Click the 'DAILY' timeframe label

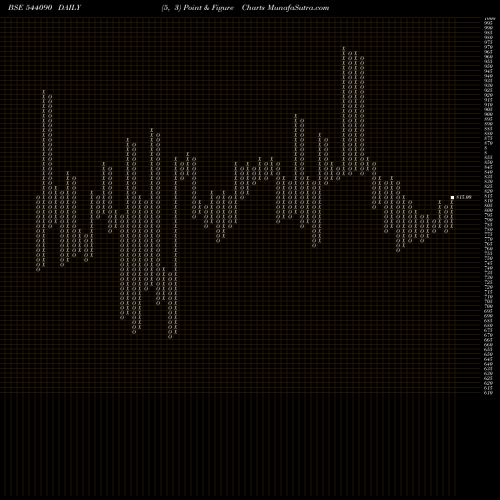click(69, 8)
